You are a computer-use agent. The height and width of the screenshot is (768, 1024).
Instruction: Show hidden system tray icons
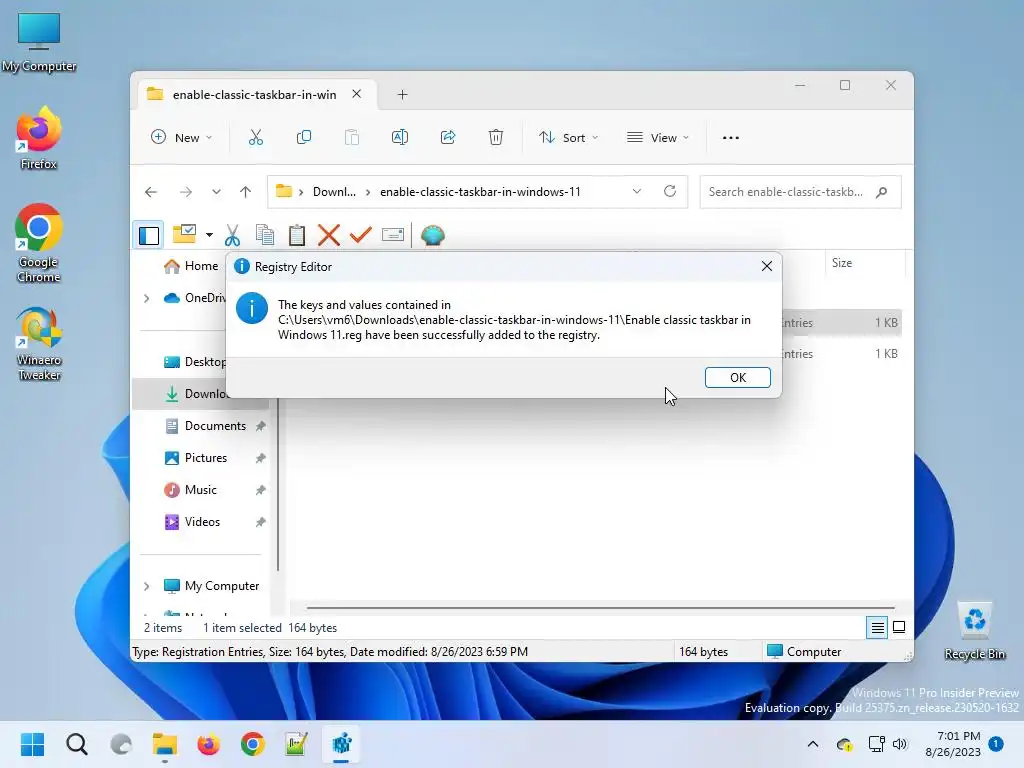813,744
